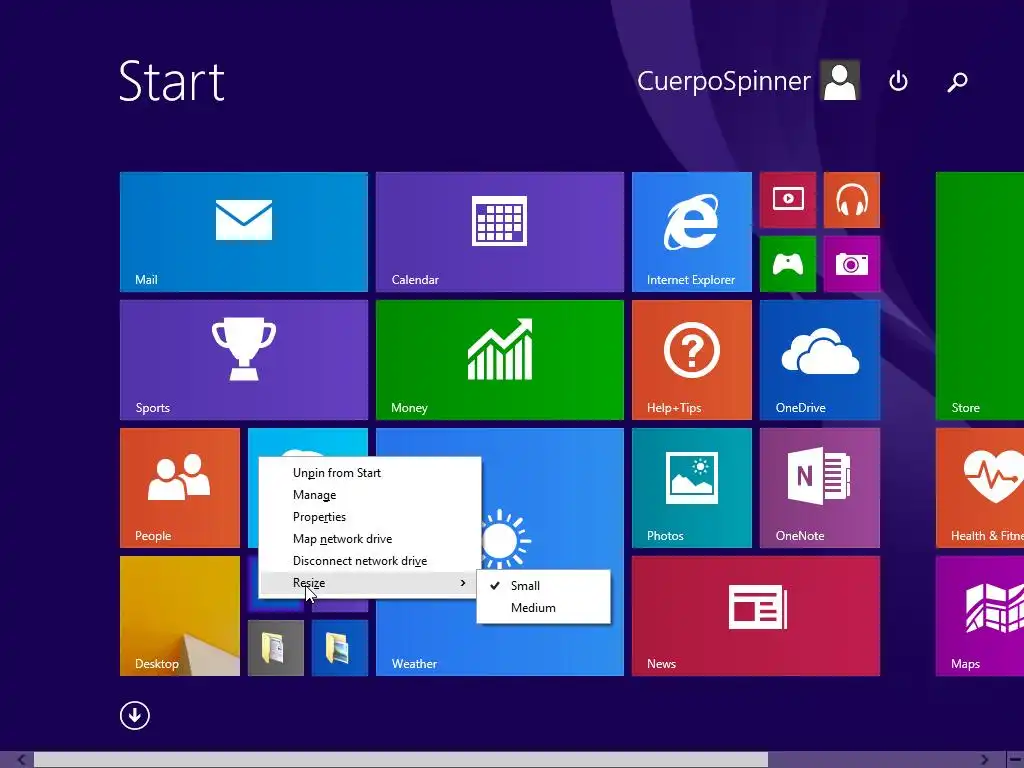This screenshot has height=768, width=1024.
Task: Click the search magnifier icon
Action: pyautogui.click(x=957, y=82)
